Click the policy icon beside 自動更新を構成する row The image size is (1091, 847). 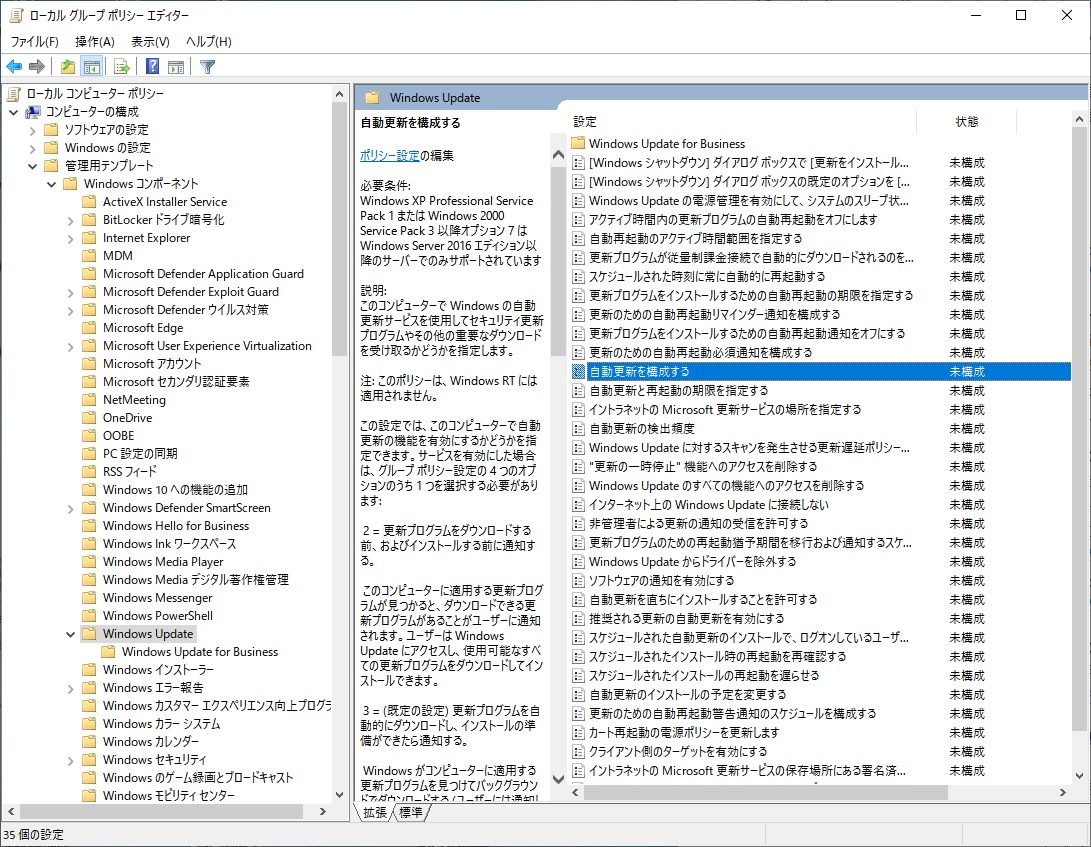(x=578, y=372)
